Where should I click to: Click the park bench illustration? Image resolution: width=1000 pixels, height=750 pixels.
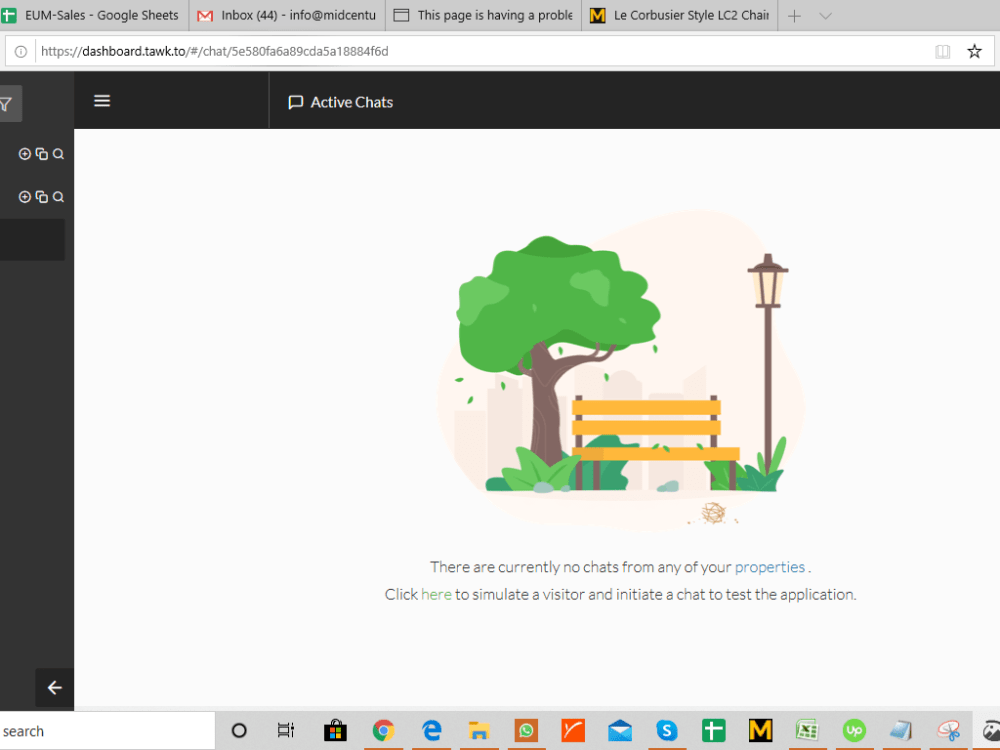point(655,443)
